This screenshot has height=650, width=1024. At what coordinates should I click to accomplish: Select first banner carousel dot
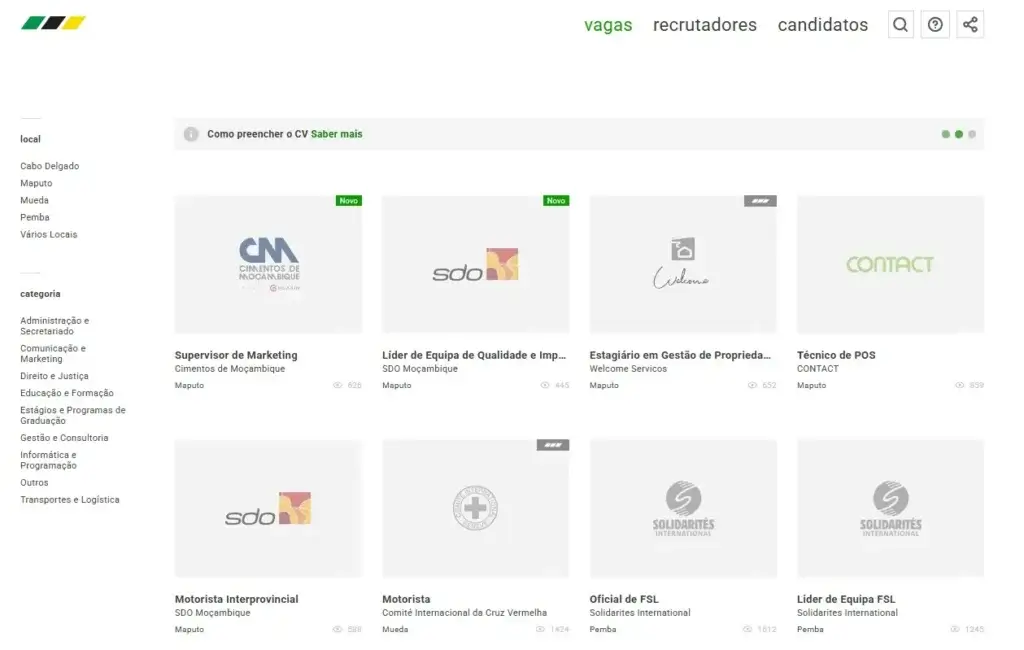[946, 134]
